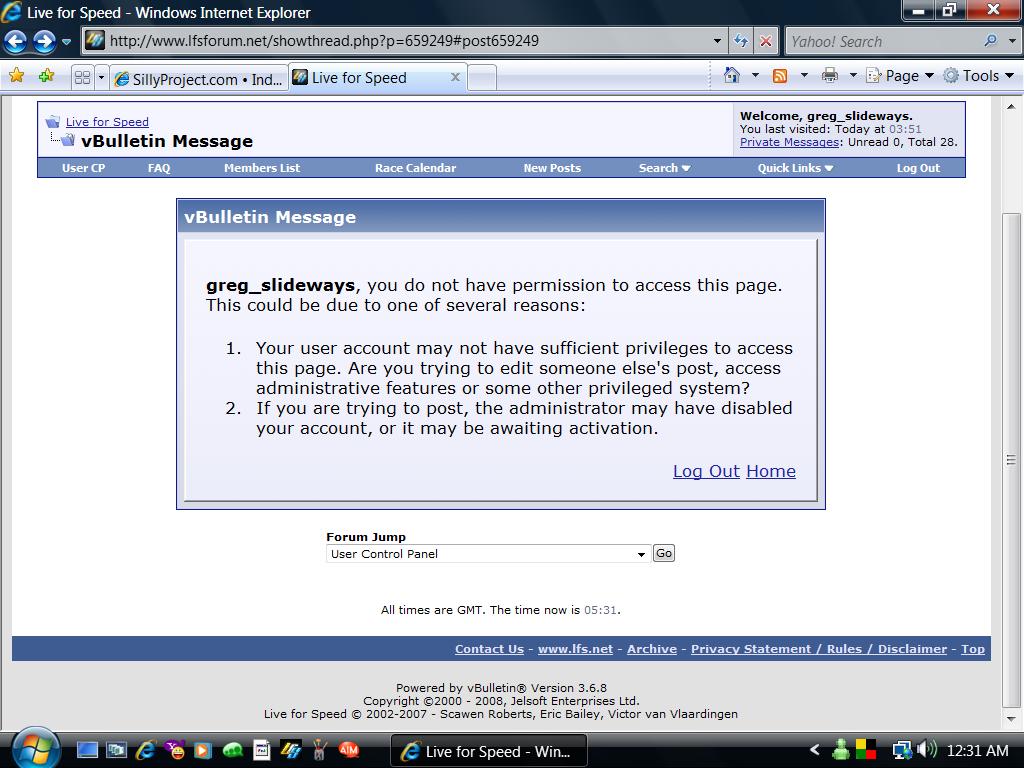Viewport: 1024px width, 768px height.
Task: Click the Show Desktop quick launch icon
Action: click(x=88, y=750)
